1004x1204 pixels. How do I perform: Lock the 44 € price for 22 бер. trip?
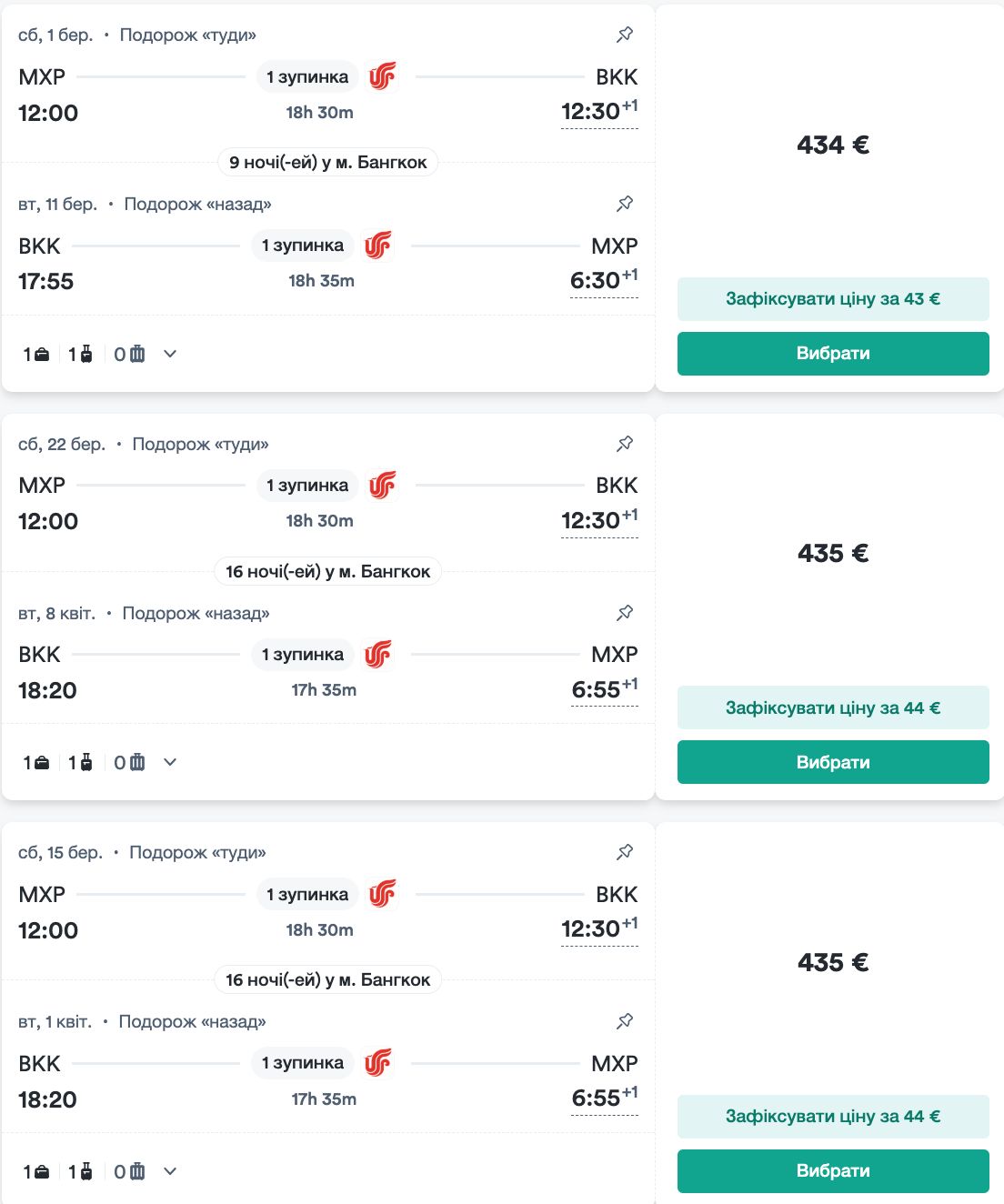tap(833, 707)
